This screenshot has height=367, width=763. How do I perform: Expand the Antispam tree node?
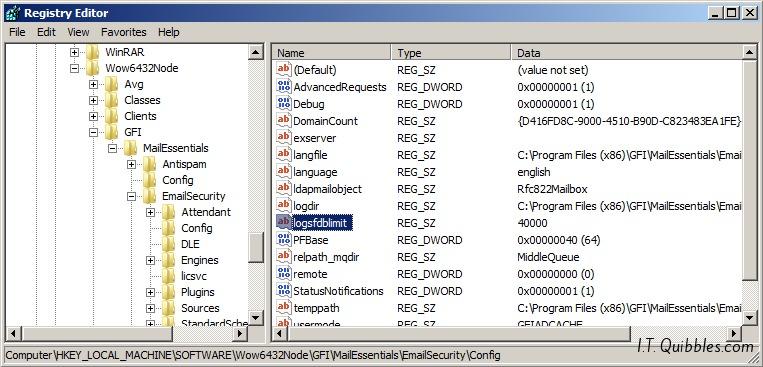(x=131, y=165)
